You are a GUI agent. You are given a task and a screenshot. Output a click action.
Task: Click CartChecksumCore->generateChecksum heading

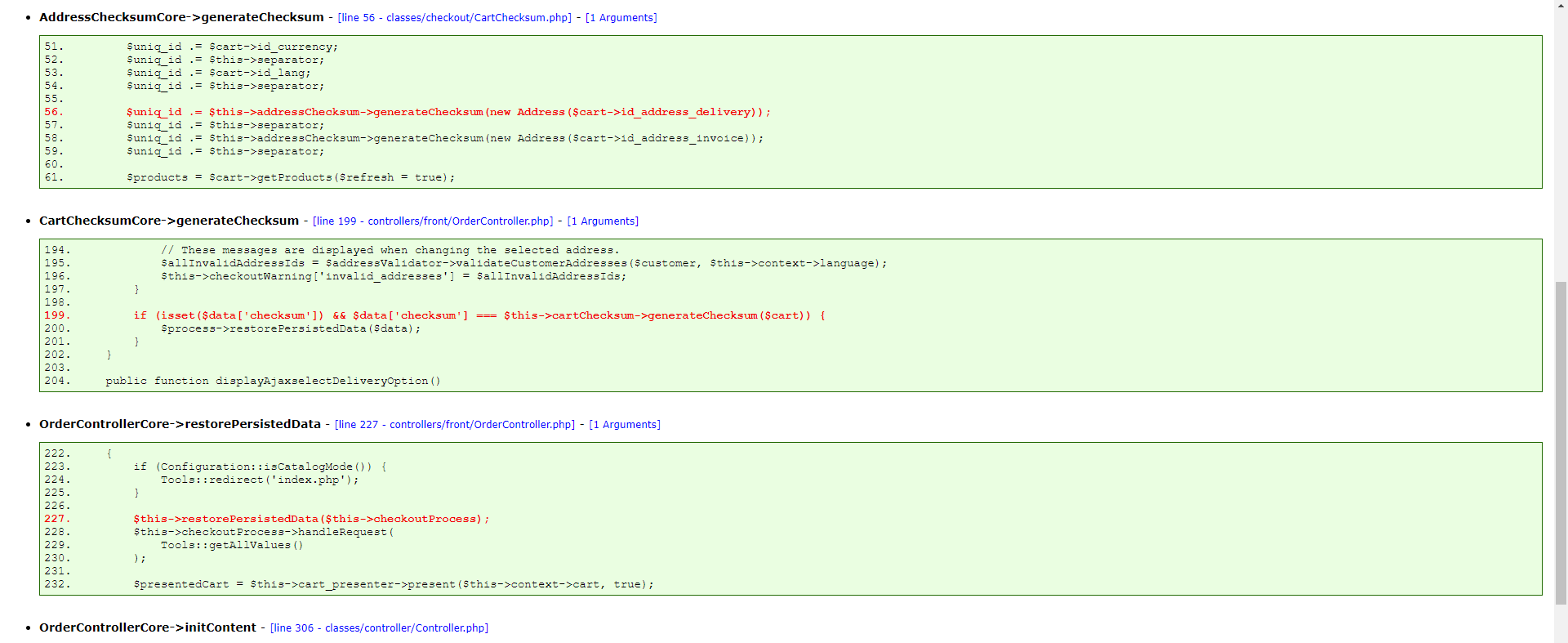pyautogui.click(x=169, y=221)
